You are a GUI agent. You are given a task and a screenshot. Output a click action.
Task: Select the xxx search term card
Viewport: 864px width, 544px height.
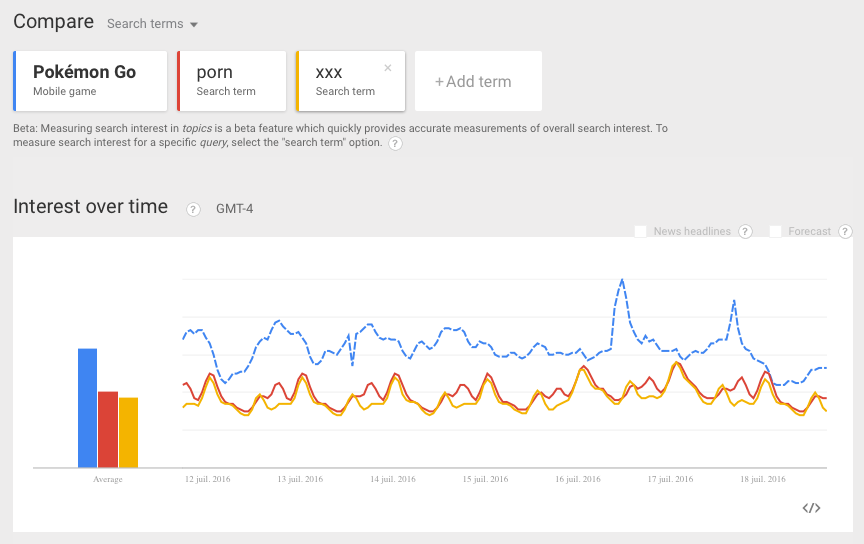pos(350,81)
